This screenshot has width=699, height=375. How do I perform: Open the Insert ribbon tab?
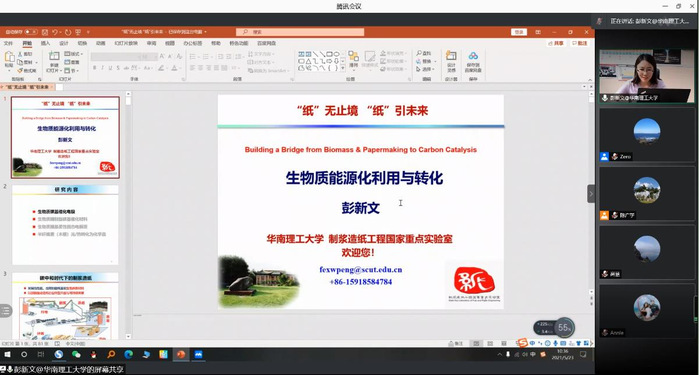pos(45,43)
